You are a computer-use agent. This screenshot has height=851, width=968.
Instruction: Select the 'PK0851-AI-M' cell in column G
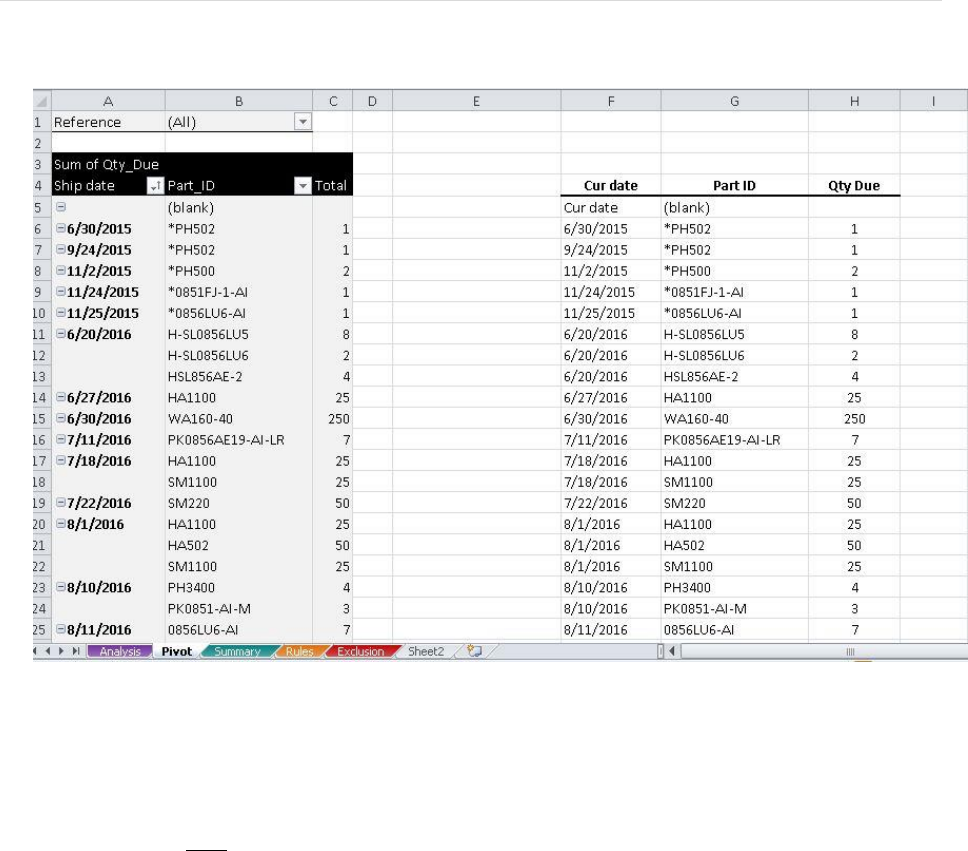pos(734,608)
